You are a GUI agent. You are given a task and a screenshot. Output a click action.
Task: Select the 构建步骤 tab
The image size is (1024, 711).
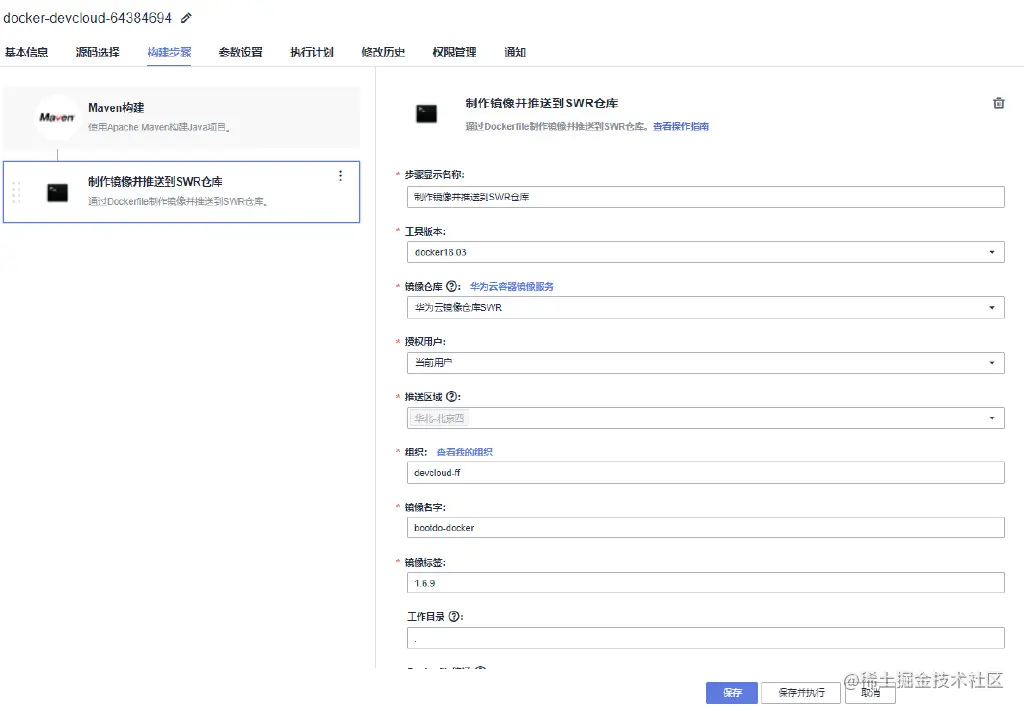[169, 52]
